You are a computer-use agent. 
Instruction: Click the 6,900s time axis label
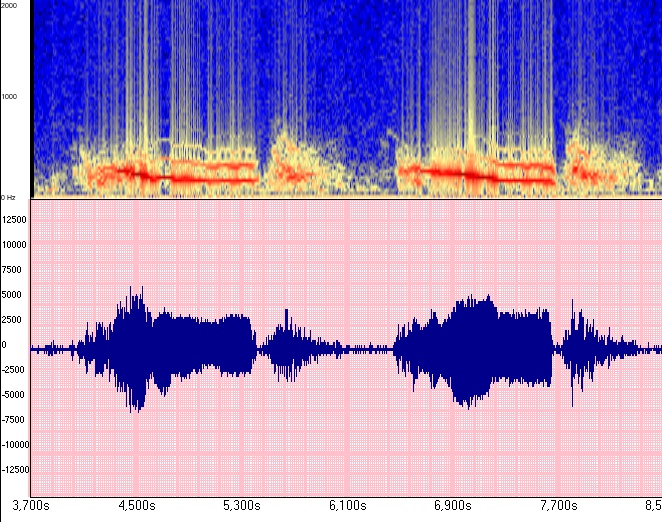point(453,505)
